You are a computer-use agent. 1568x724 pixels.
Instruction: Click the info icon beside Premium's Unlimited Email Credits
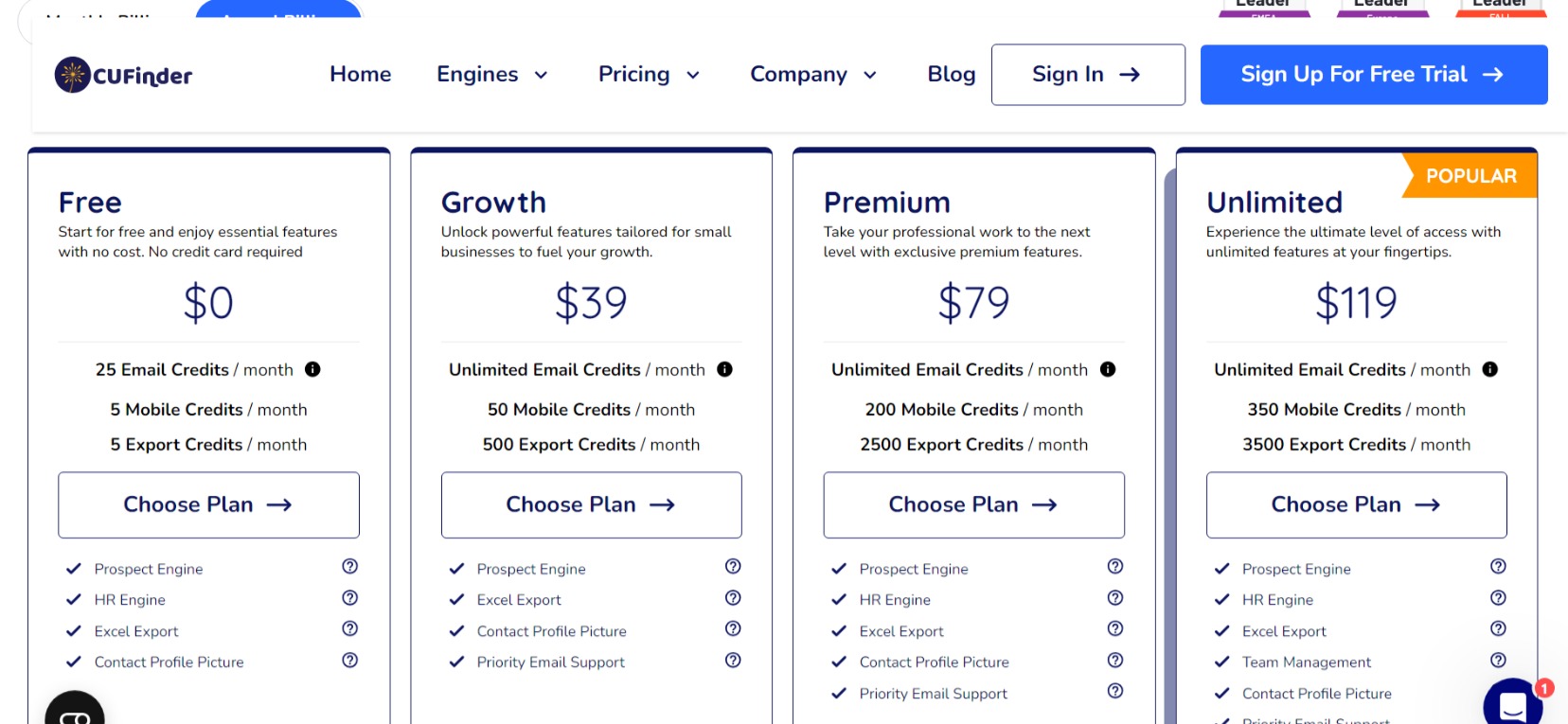pyautogui.click(x=1108, y=369)
